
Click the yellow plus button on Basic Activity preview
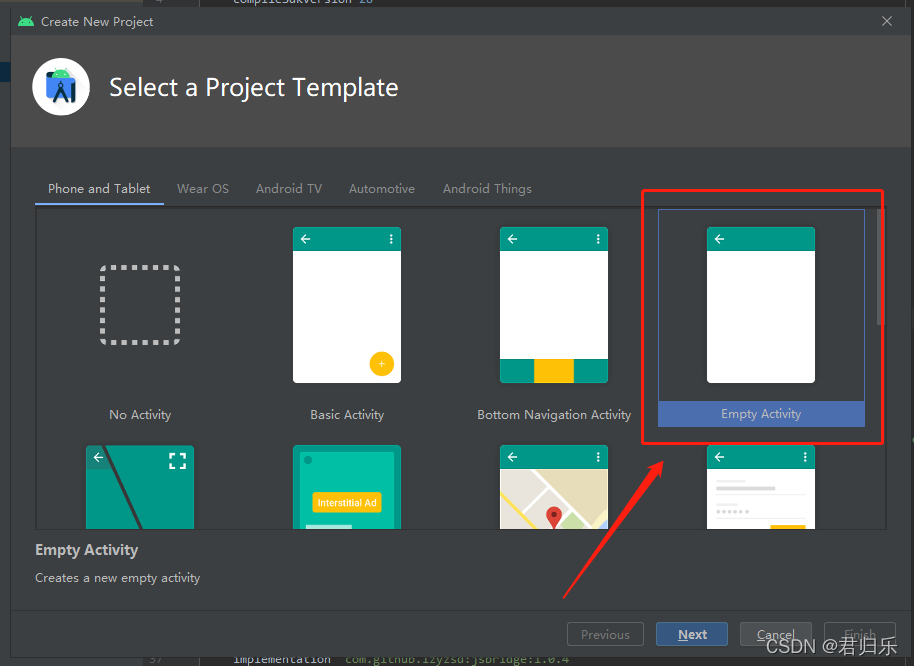[382, 364]
